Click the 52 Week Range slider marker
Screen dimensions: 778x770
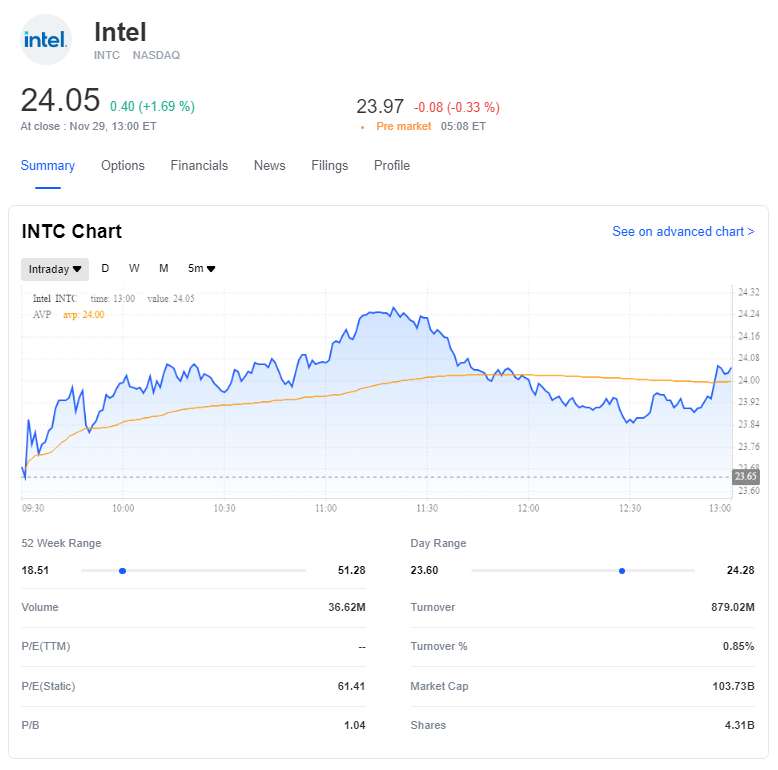click(122, 571)
